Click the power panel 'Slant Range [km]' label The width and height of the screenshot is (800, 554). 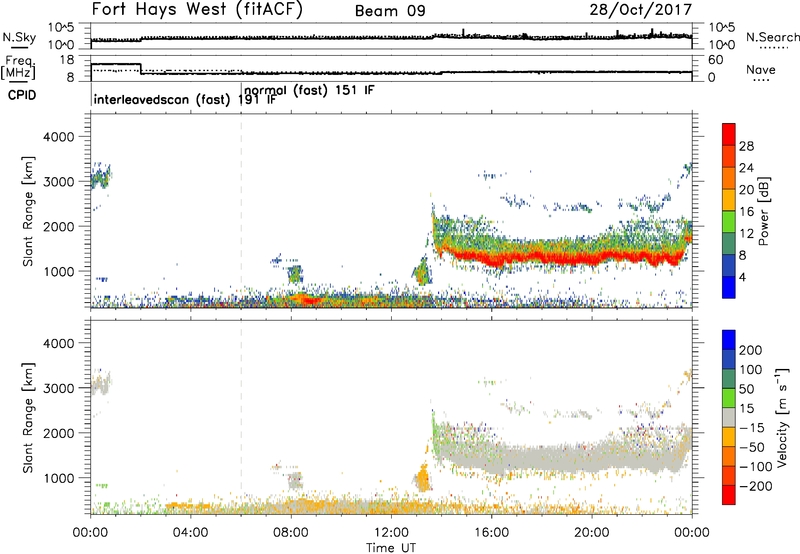[x=28, y=211]
